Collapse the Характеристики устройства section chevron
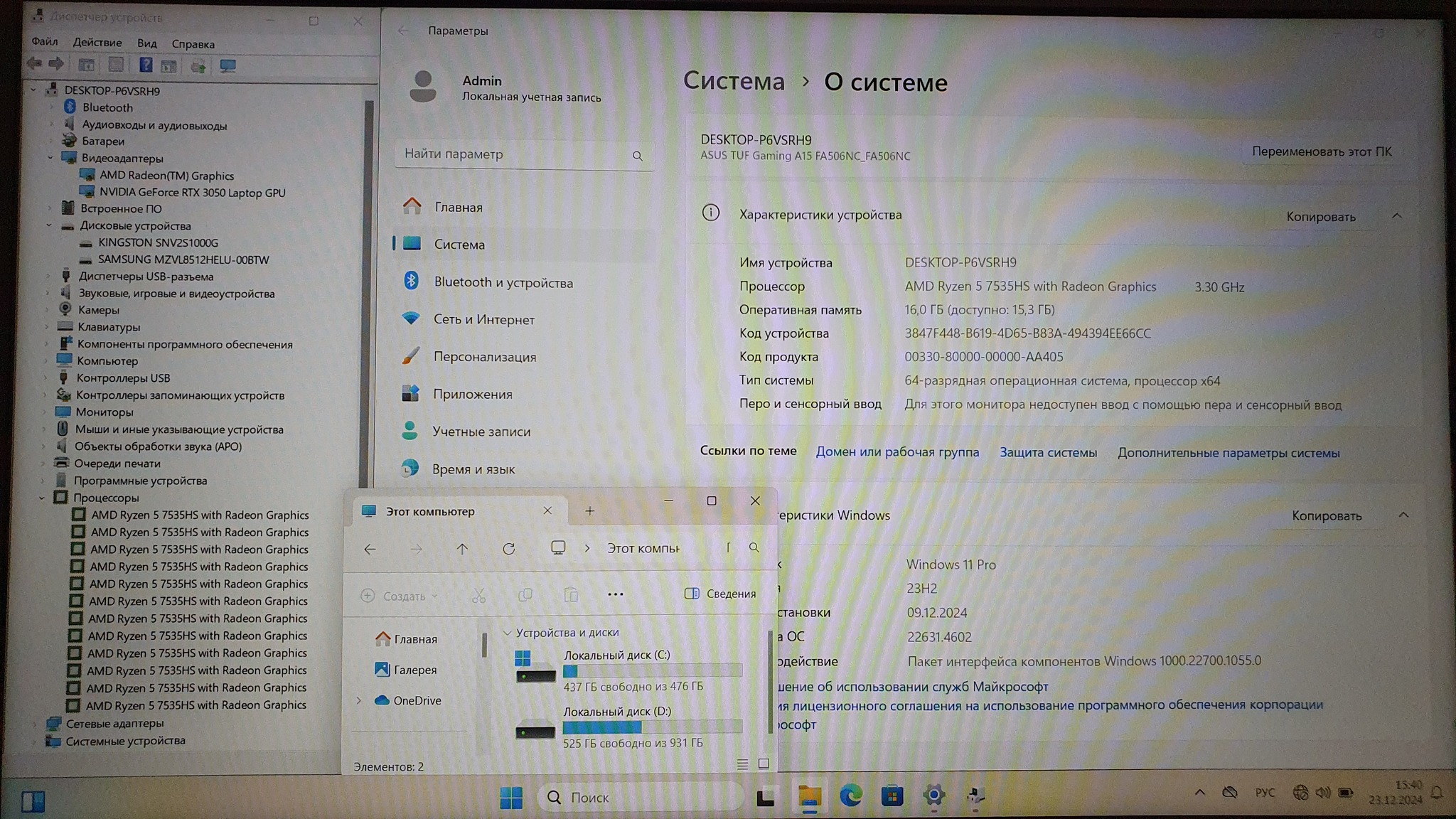Screen dimensions: 1456x819 1396,216
